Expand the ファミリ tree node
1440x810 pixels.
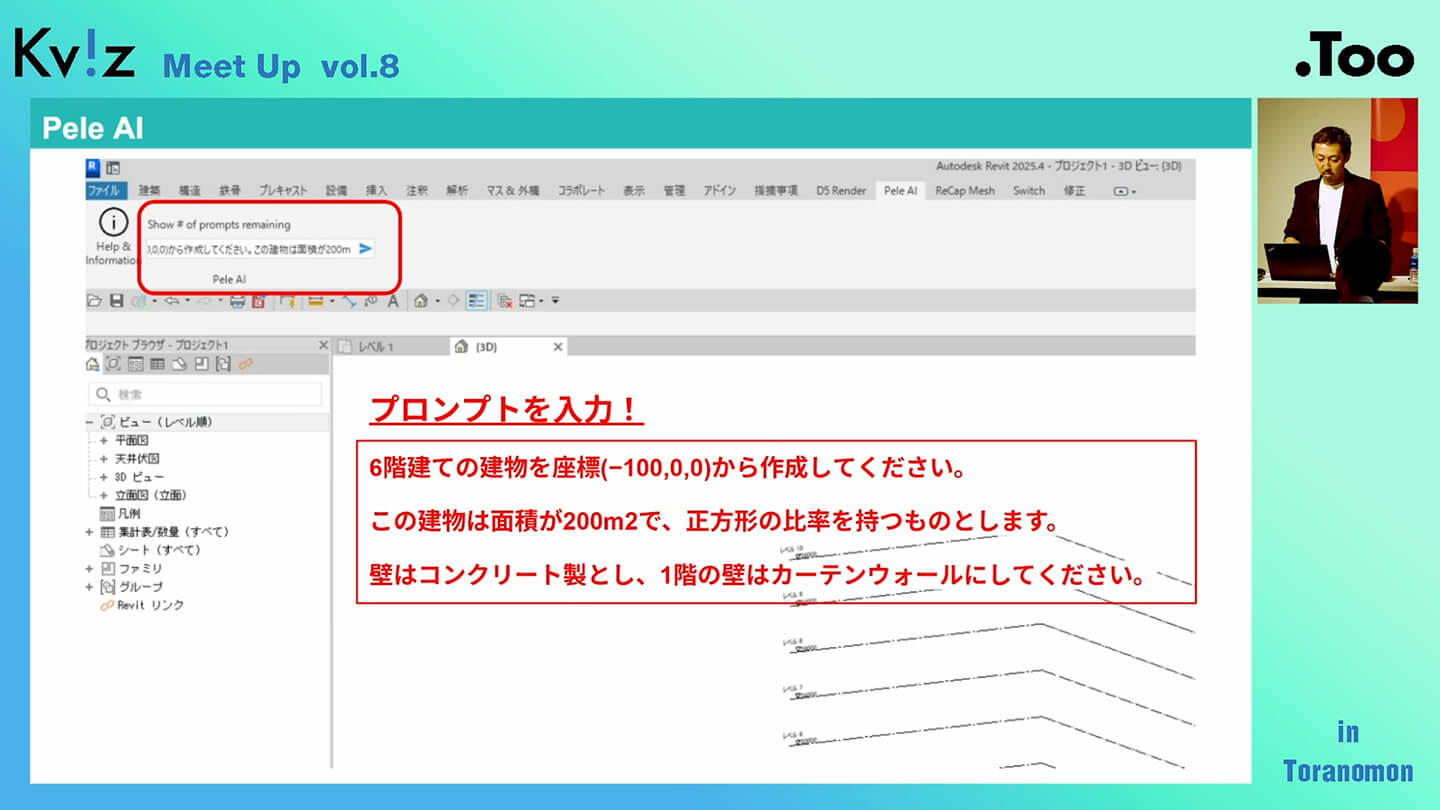click(90, 568)
